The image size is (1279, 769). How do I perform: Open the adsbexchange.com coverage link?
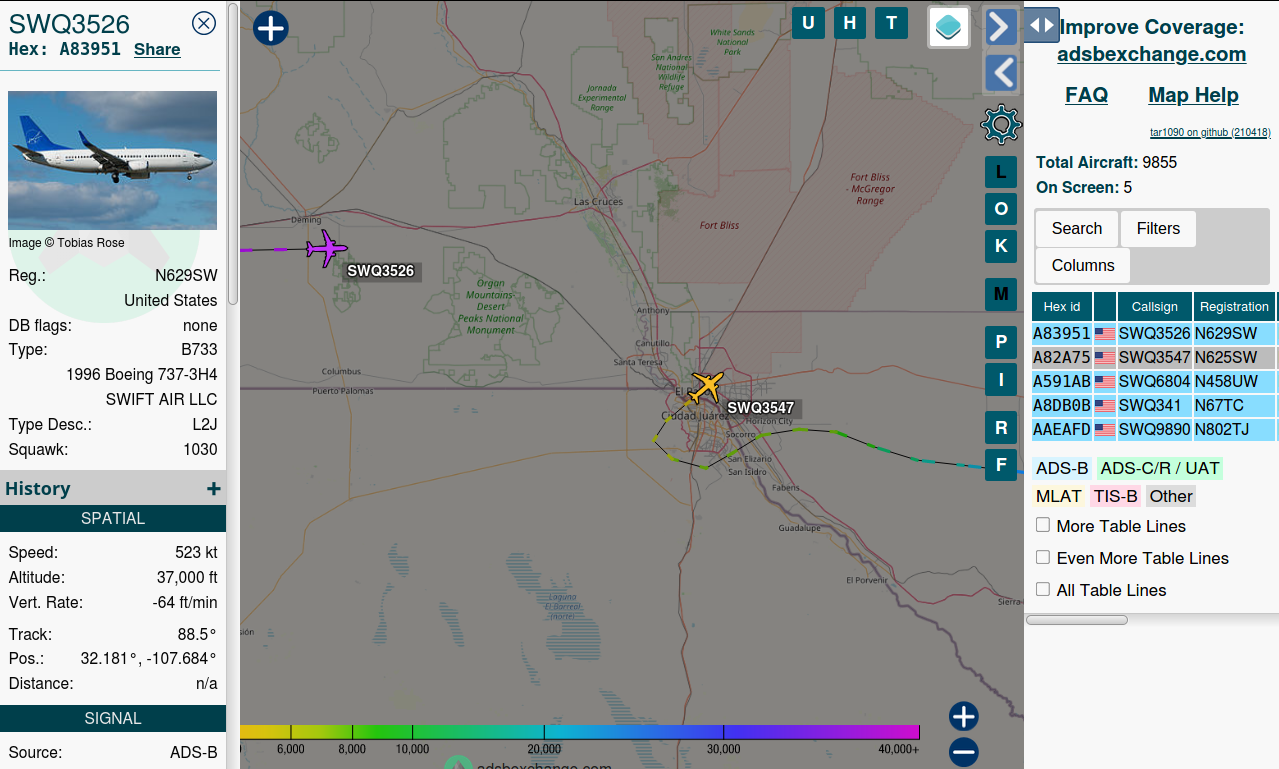pyautogui.click(x=1152, y=54)
